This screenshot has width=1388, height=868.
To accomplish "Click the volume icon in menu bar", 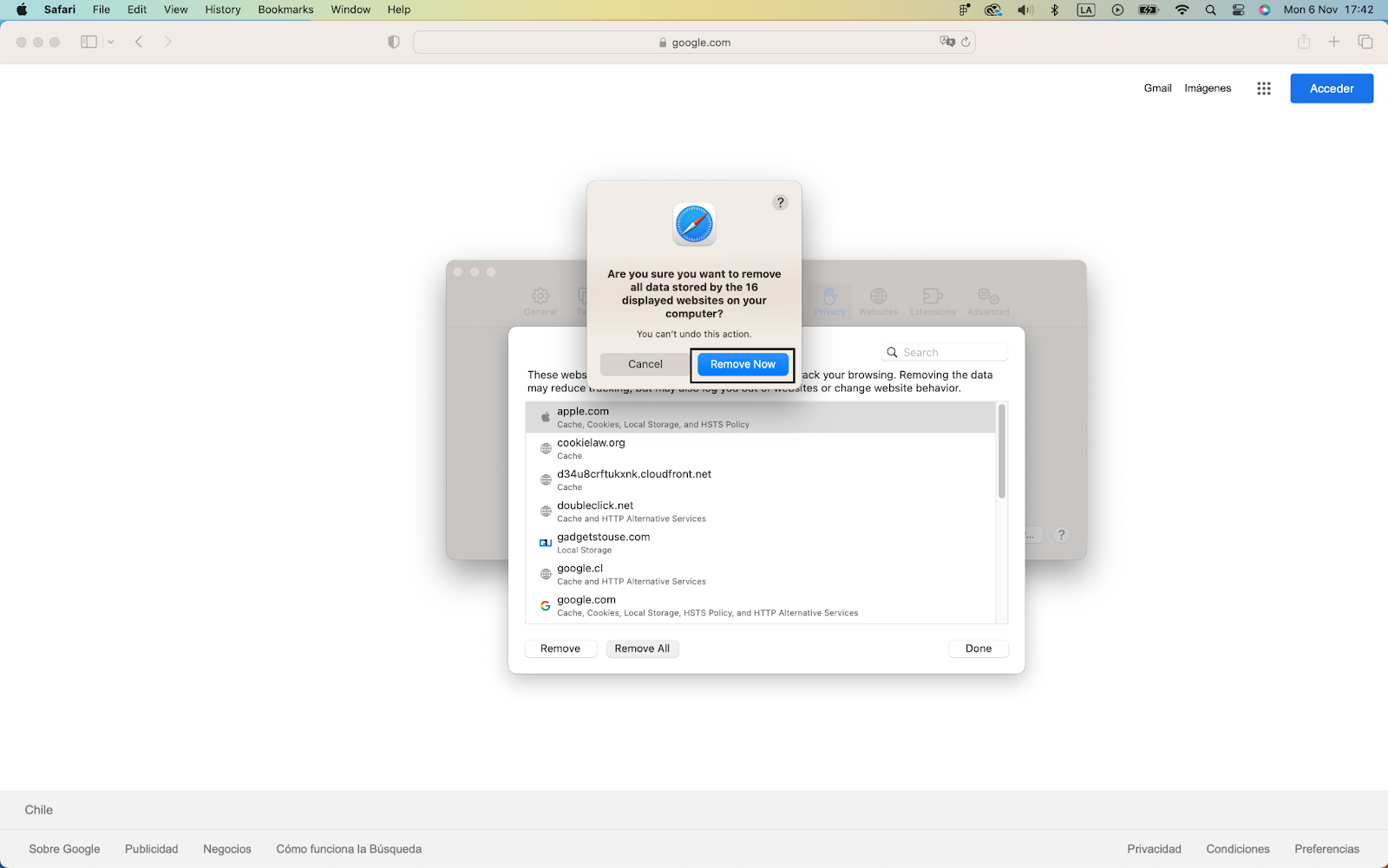I will 1025,10.
